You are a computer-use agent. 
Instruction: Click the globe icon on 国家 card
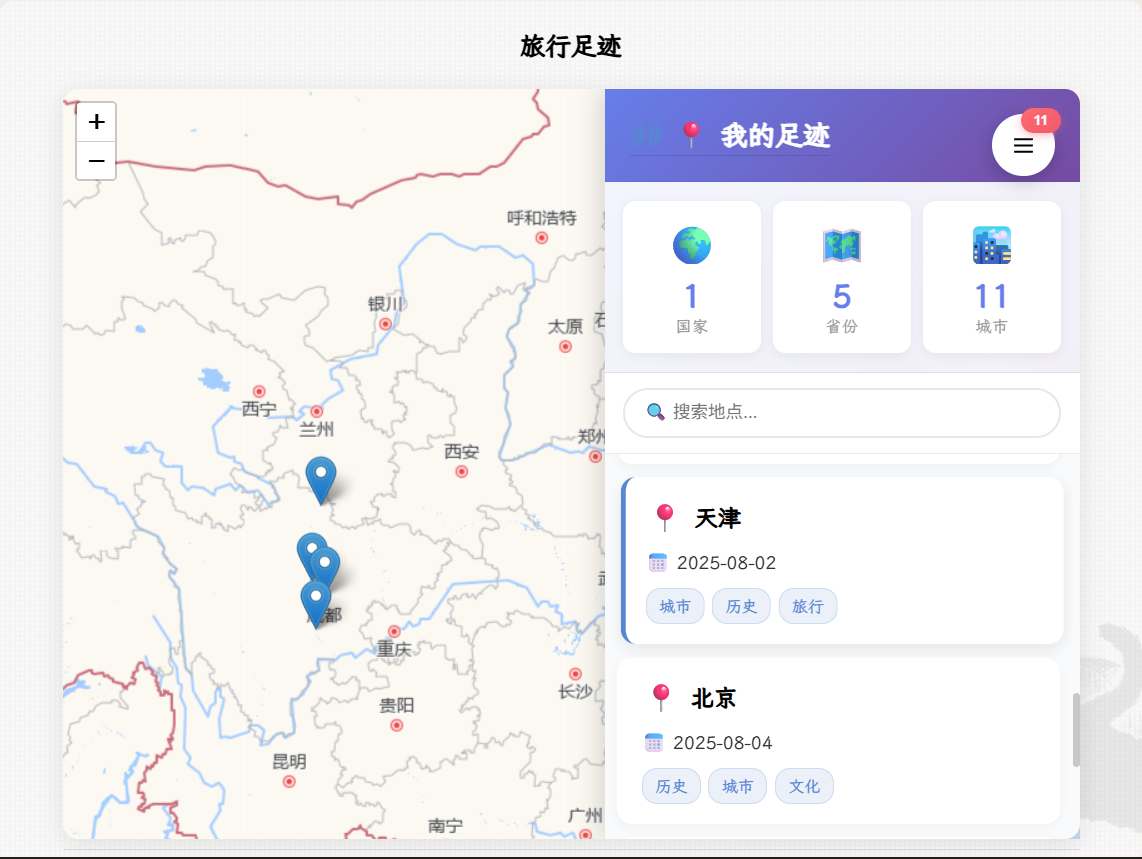click(x=692, y=246)
